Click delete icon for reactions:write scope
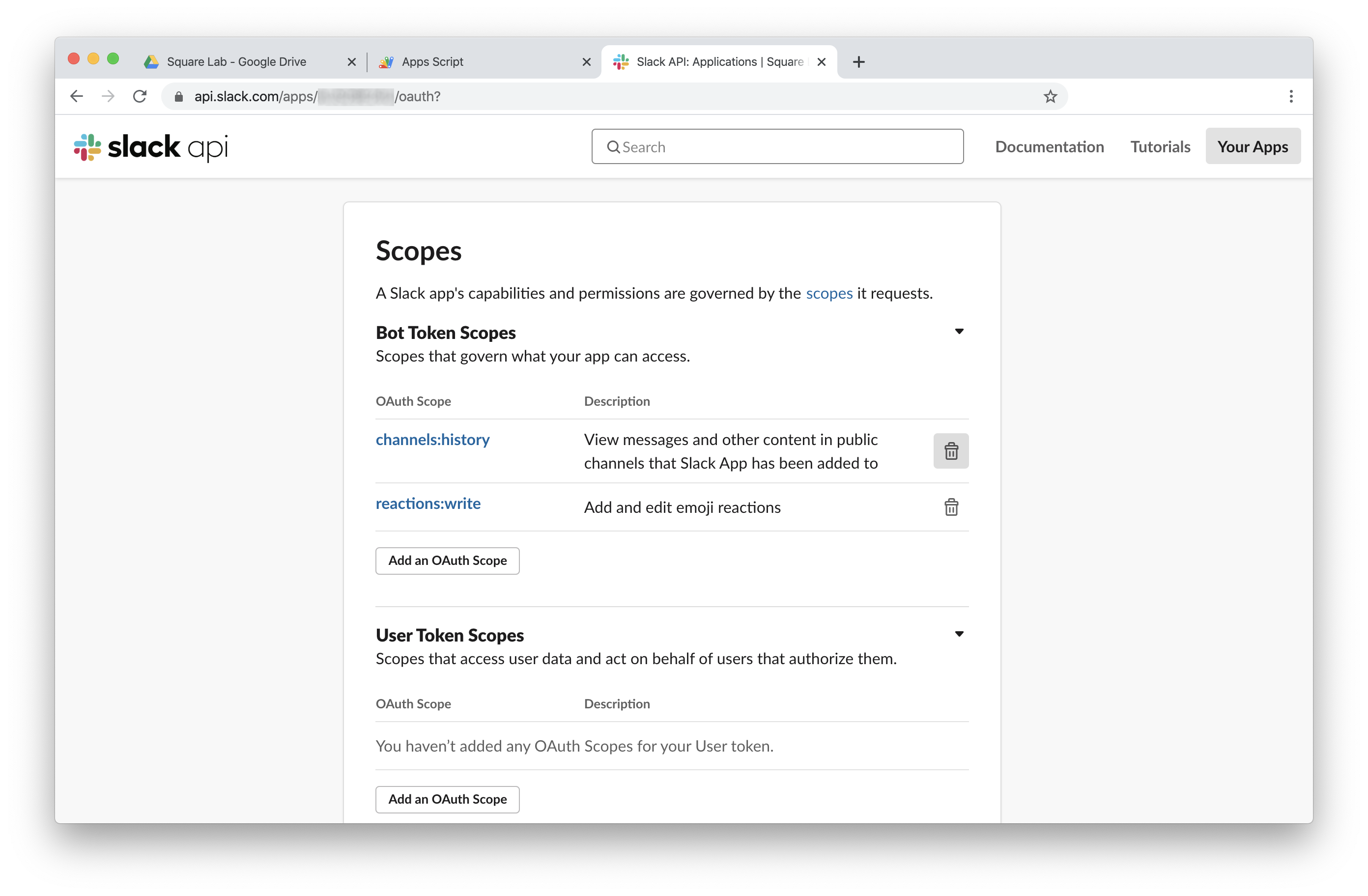The height and width of the screenshot is (896, 1368). pyautogui.click(x=951, y=506)
